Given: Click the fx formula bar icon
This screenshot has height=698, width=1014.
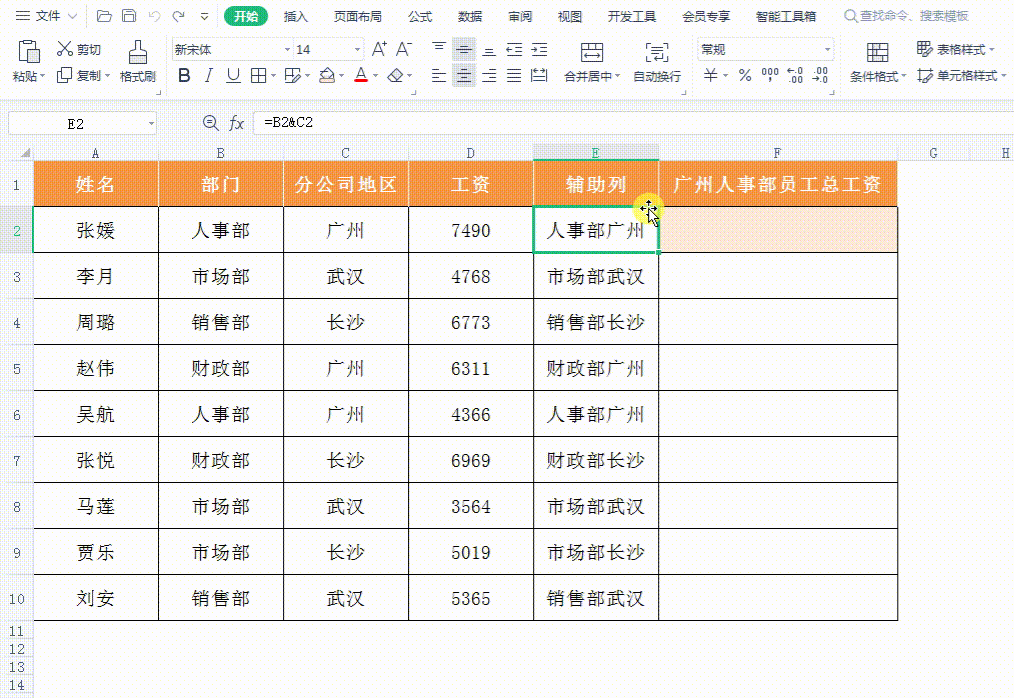Looking at the screenshot, I should (x=238, y=122).
